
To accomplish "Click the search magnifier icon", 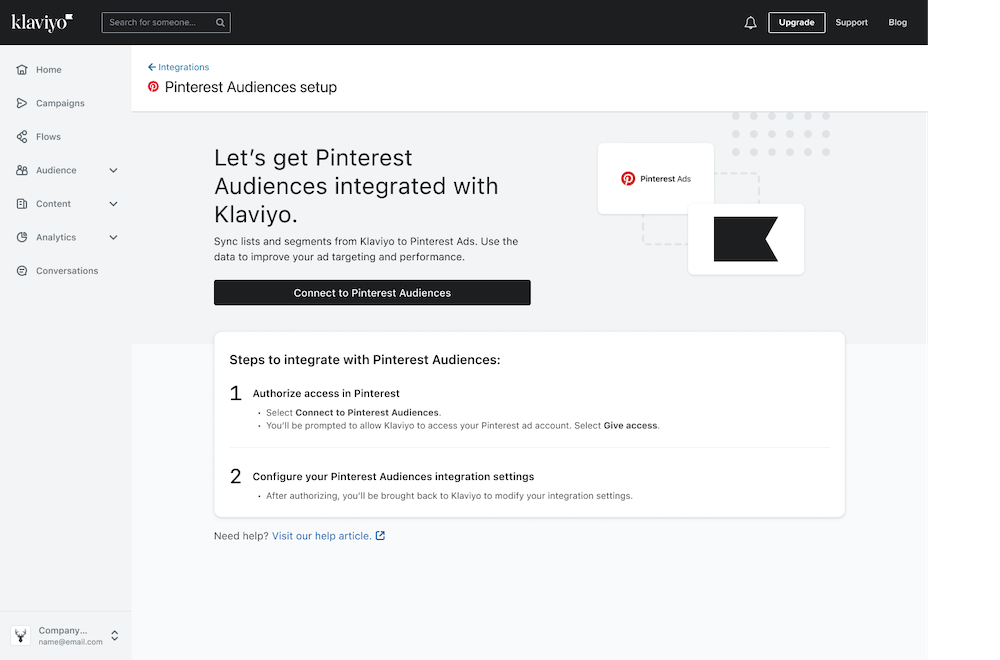I will click(x=220, y=22).
